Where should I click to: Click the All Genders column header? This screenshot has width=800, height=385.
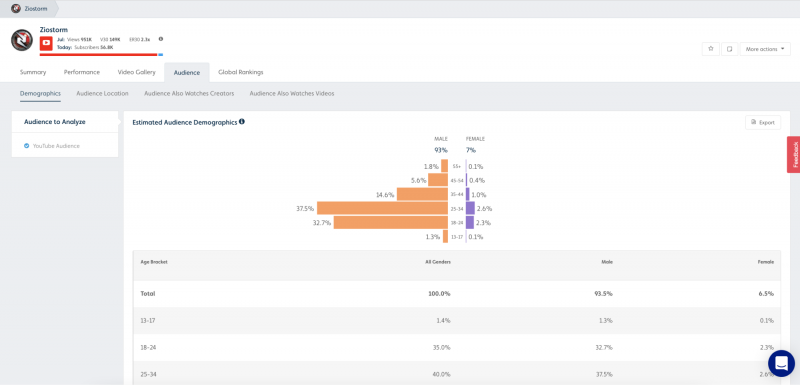(x=439, y=262)
